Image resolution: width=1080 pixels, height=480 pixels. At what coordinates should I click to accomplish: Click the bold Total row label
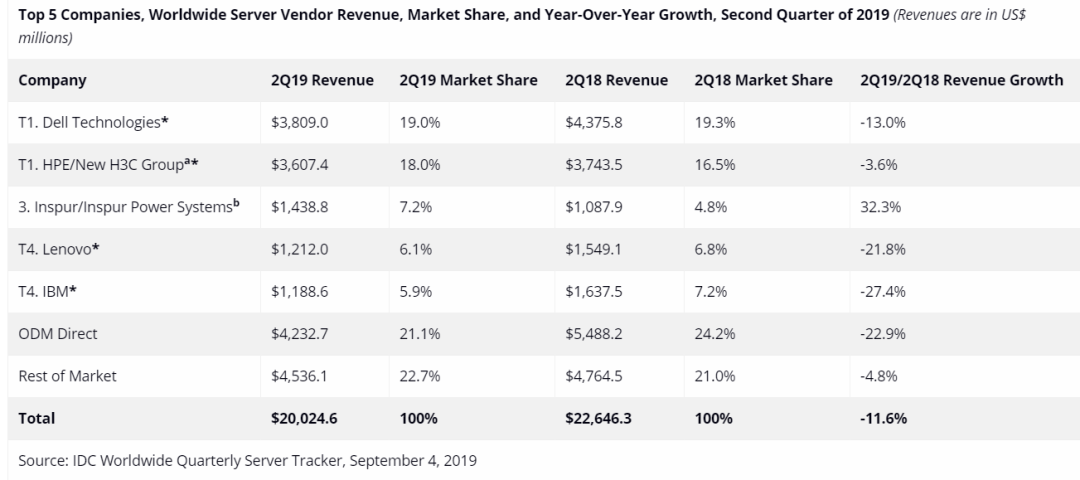(37, 418)
